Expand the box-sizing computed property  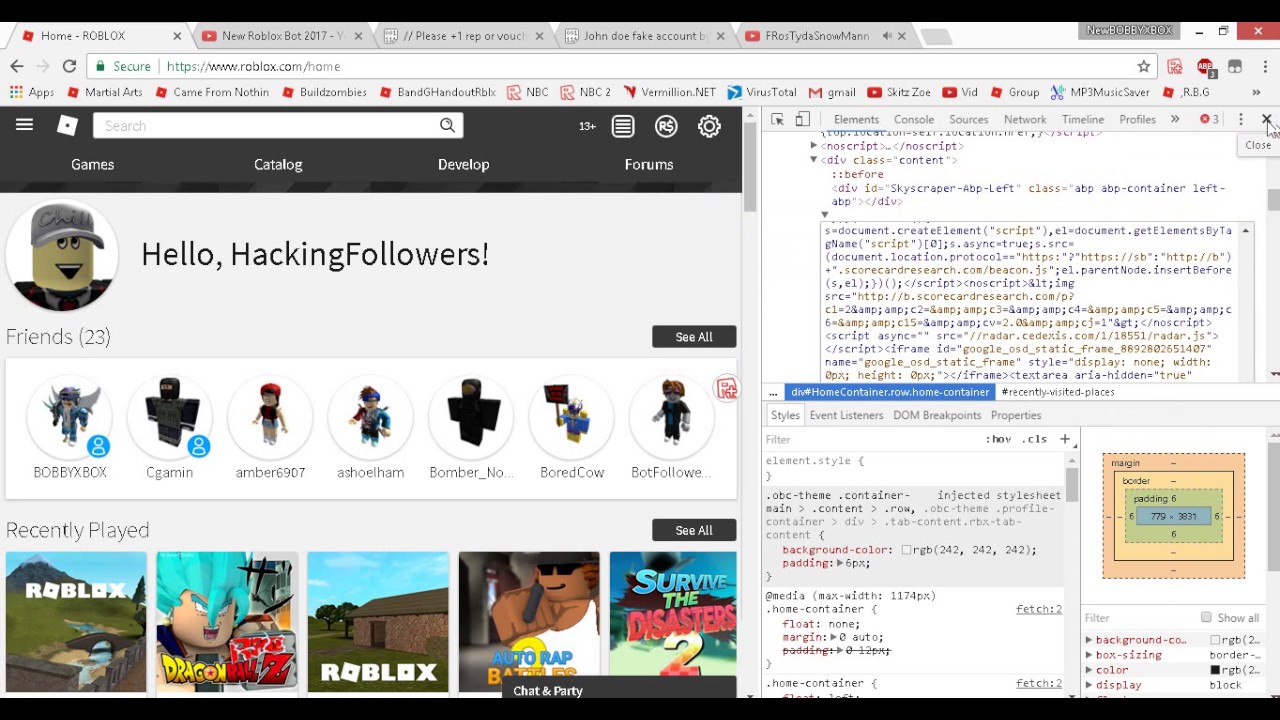tap(1089, 655)
